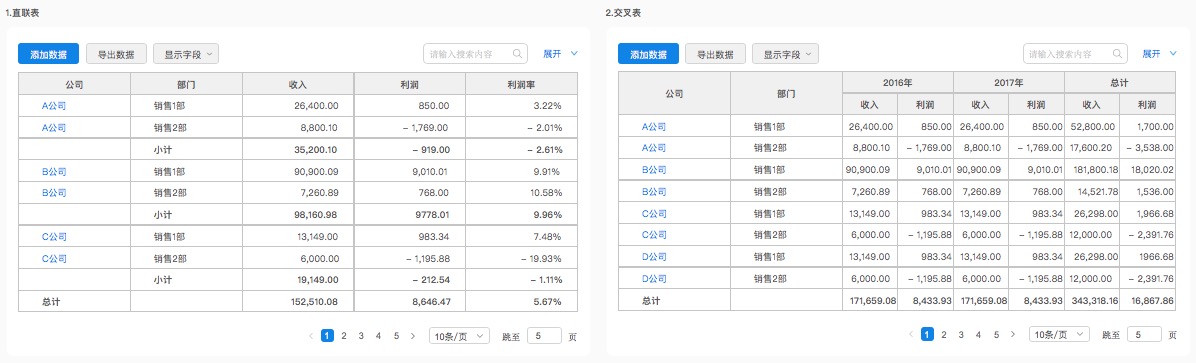Focus 跳至 page number input in 直联表

pos(545,335)
